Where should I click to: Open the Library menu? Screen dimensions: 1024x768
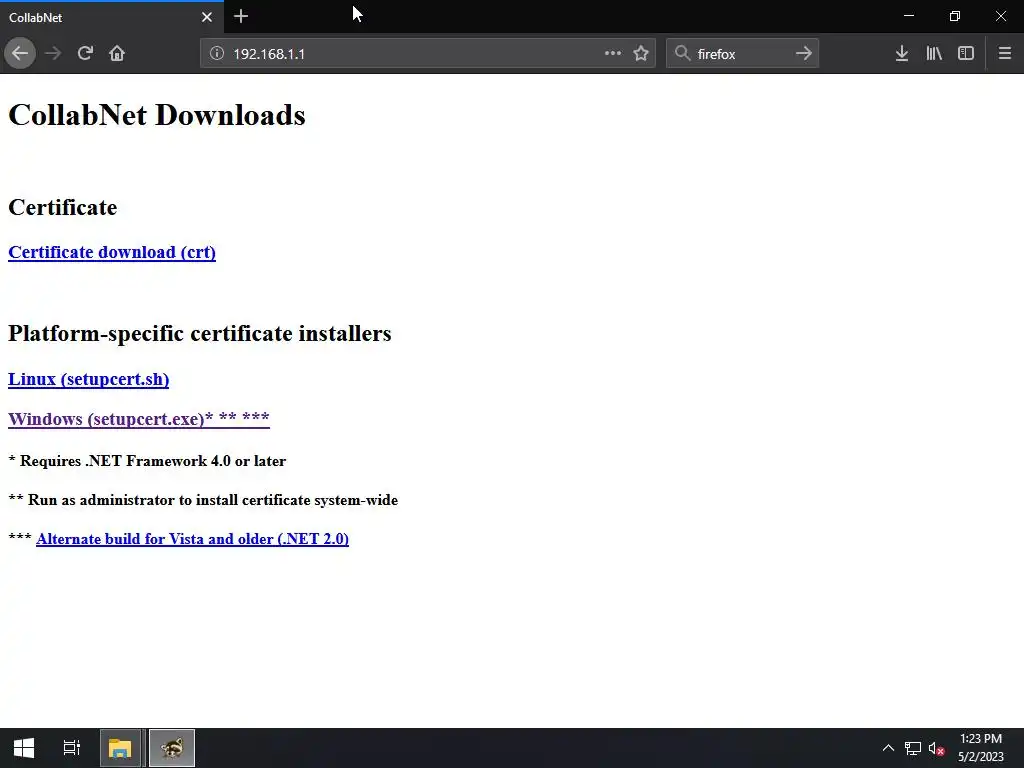click(x=934, y=54)
